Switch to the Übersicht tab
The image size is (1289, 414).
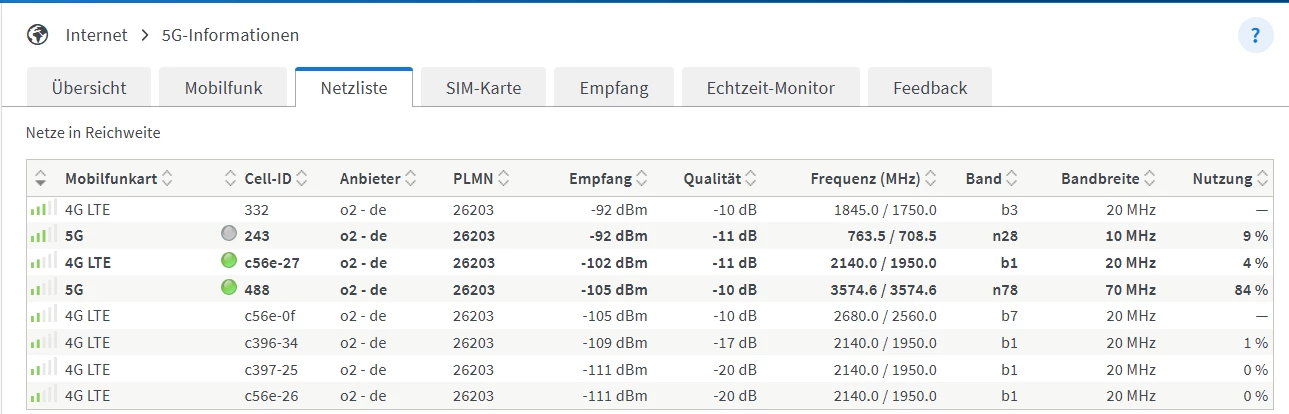point(89,88)
